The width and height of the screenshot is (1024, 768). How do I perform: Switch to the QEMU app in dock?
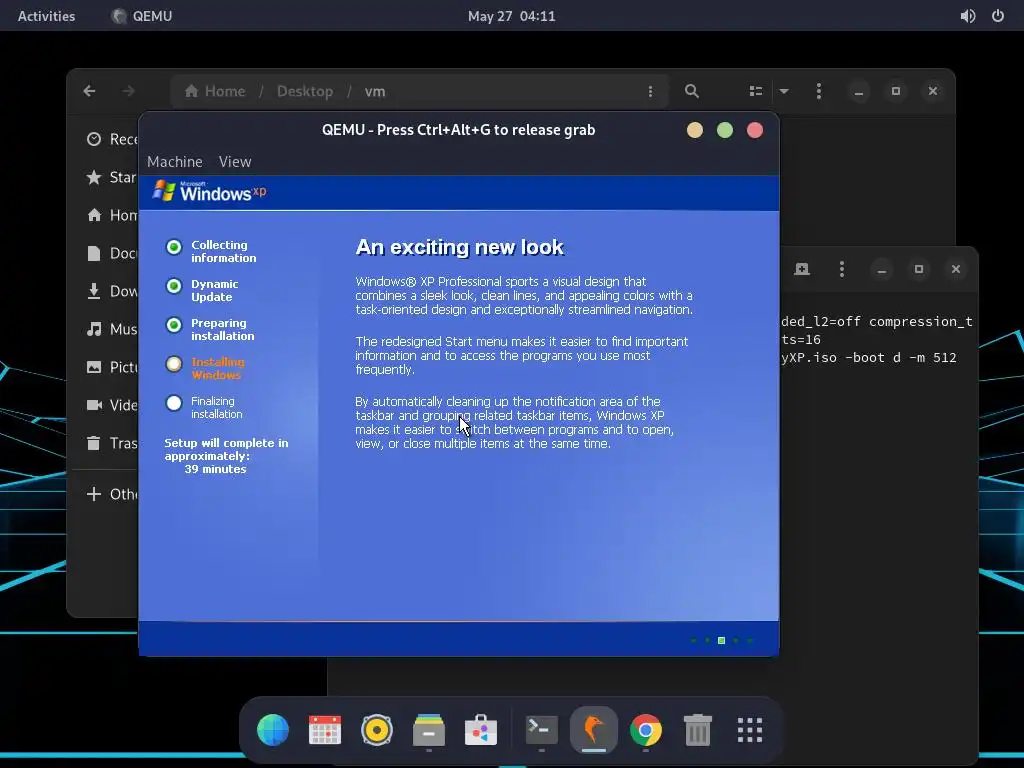click(x=594, y=730)
